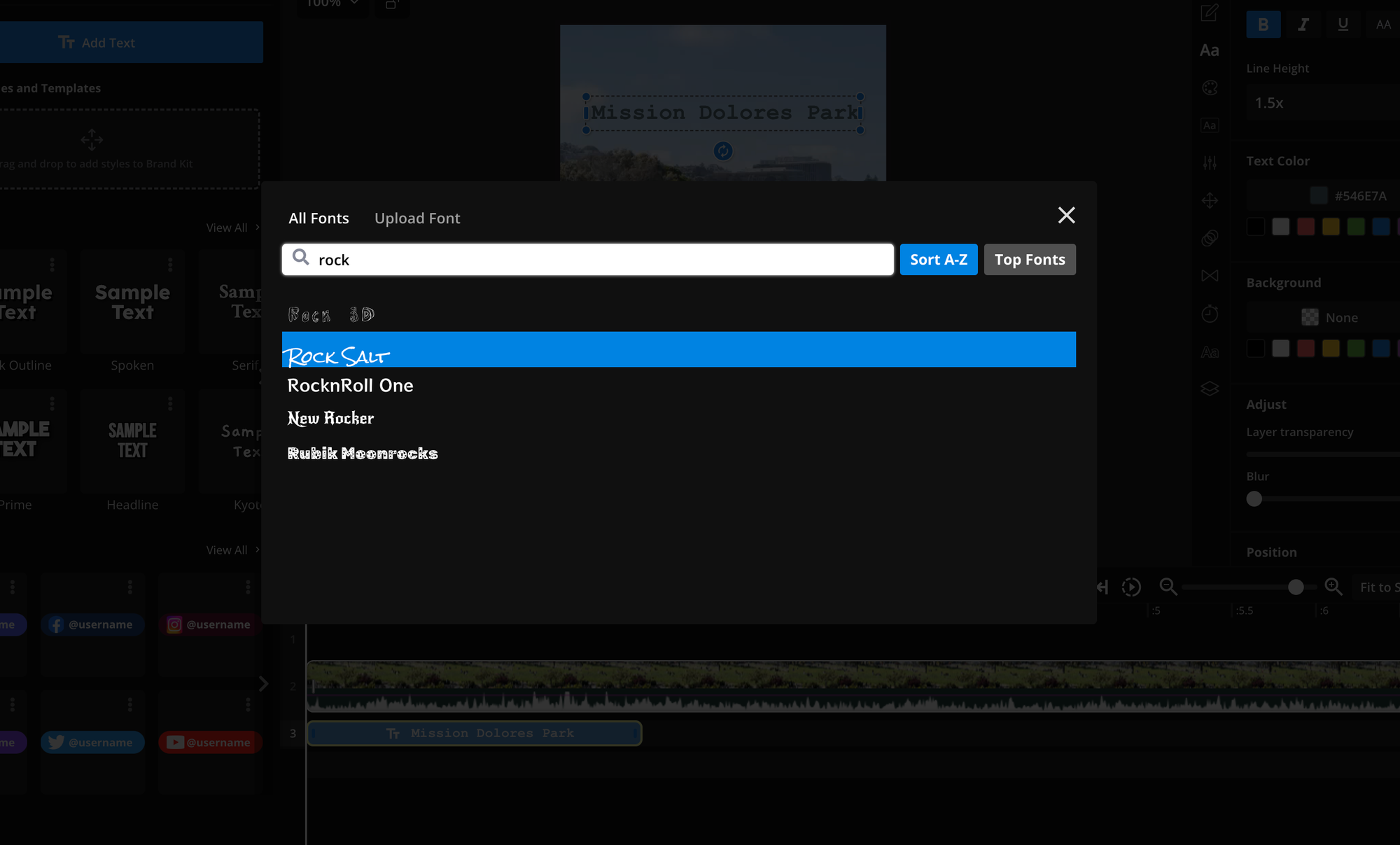
Task: Apply underline to the text
Action: click(1343, 24)
